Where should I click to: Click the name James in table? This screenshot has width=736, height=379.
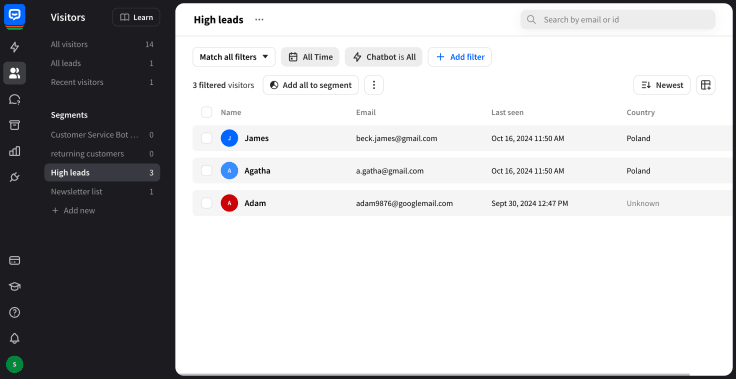[256, 138]
